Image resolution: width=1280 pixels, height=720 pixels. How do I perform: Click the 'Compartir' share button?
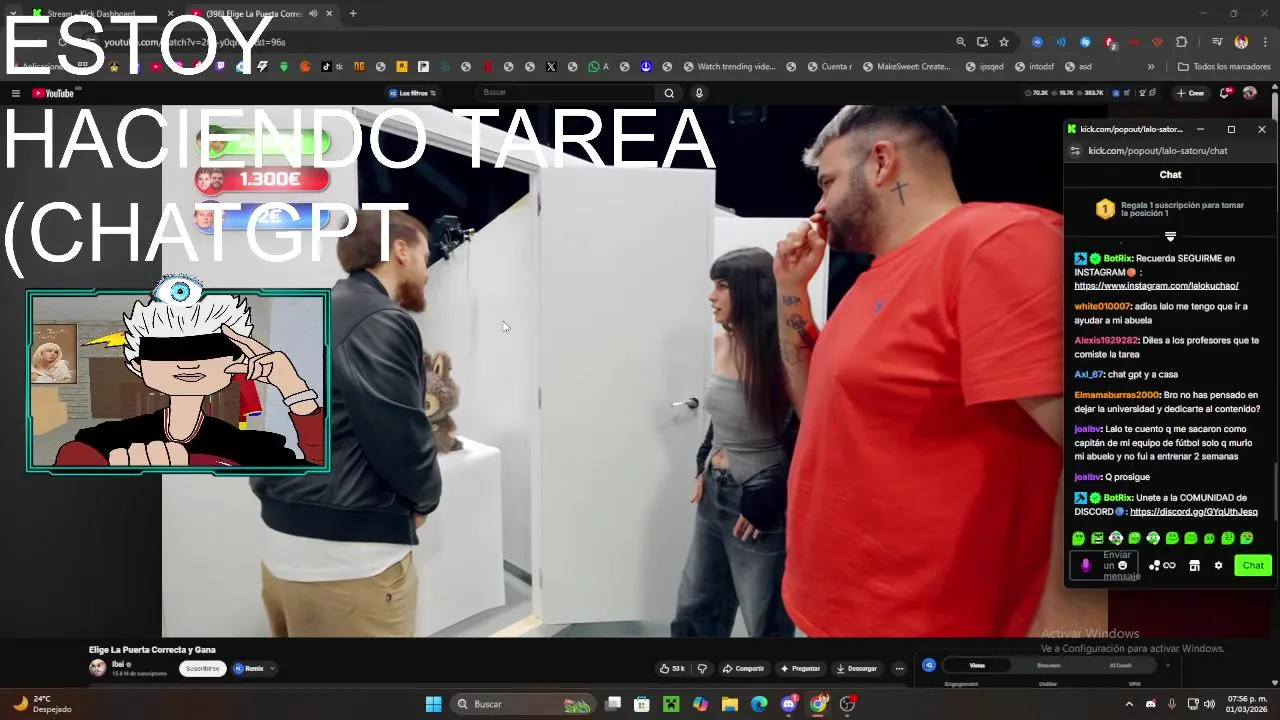pos(743,668)
